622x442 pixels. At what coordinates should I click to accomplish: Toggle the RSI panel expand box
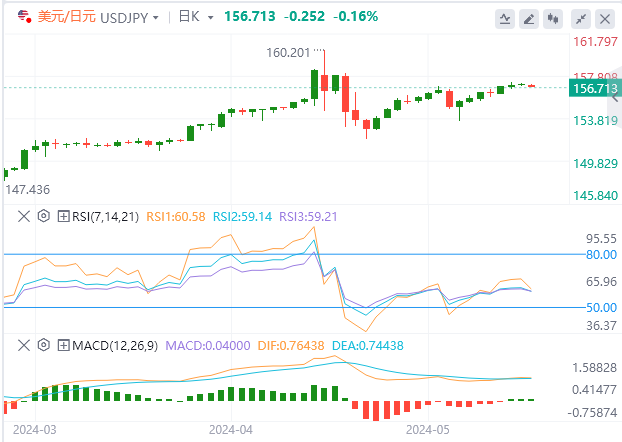click(x=63, y=215)
